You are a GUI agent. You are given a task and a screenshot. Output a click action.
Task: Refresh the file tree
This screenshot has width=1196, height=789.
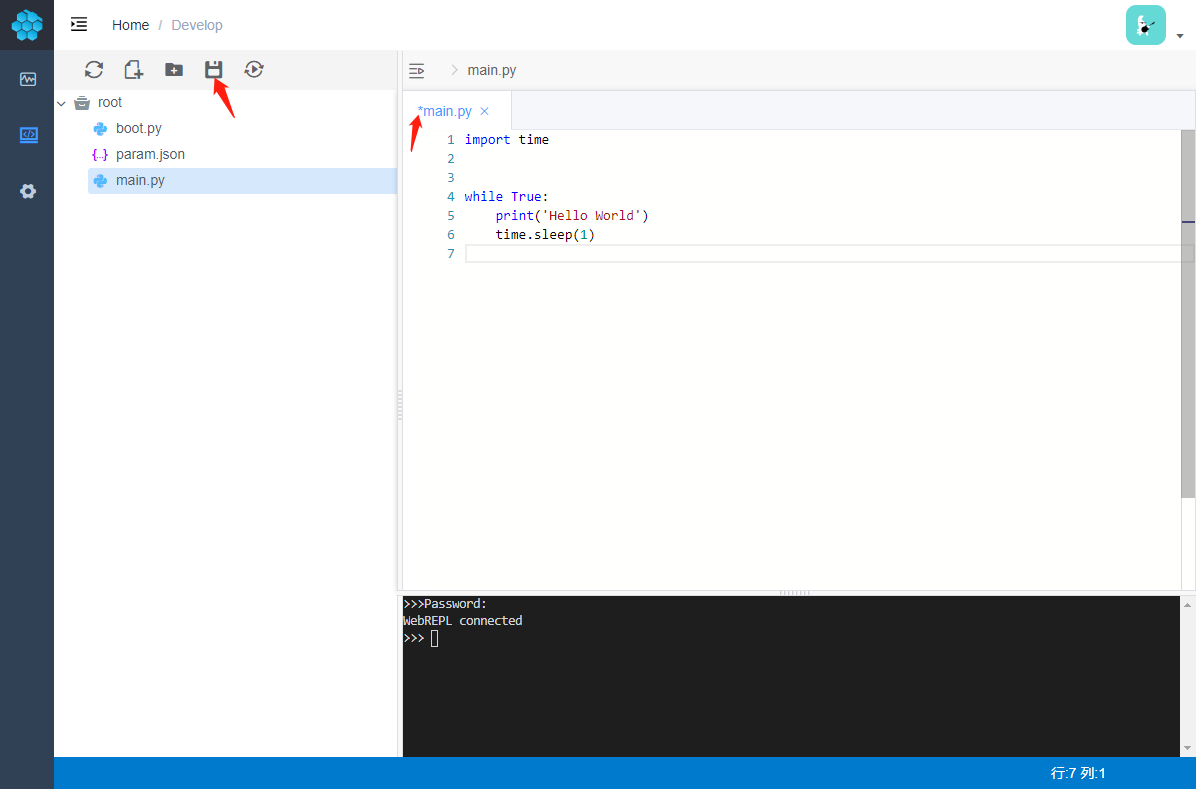(x=94, y=69)
